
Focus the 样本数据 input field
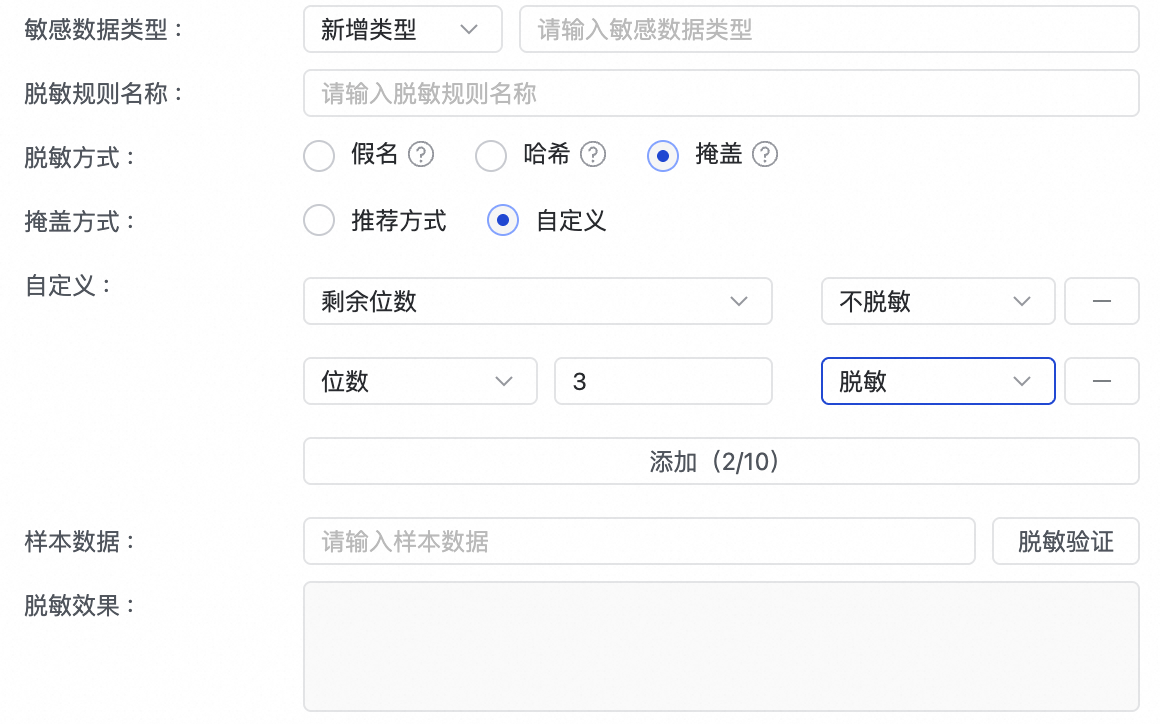point(638,542)
